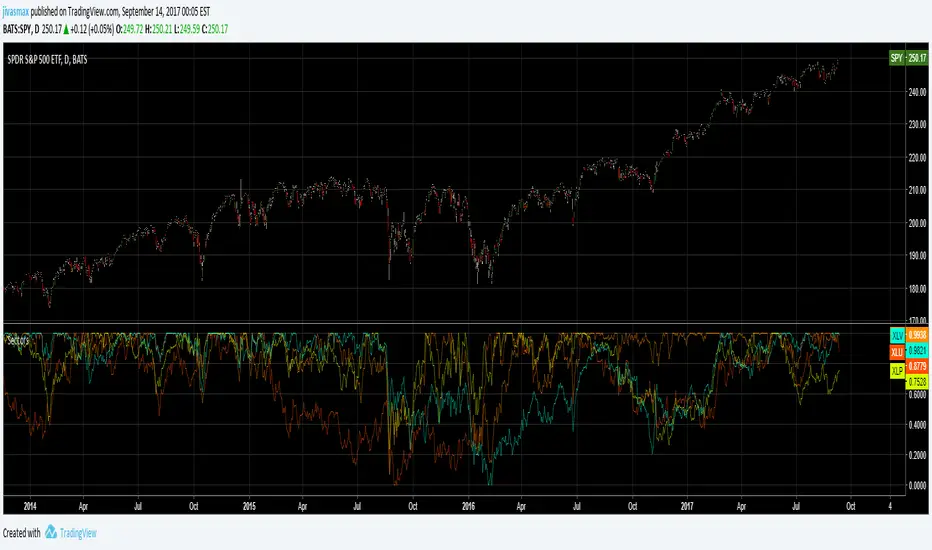Click the open value 249.72
932x550 pixels.
pyautogui.click(x=133, y=29)
